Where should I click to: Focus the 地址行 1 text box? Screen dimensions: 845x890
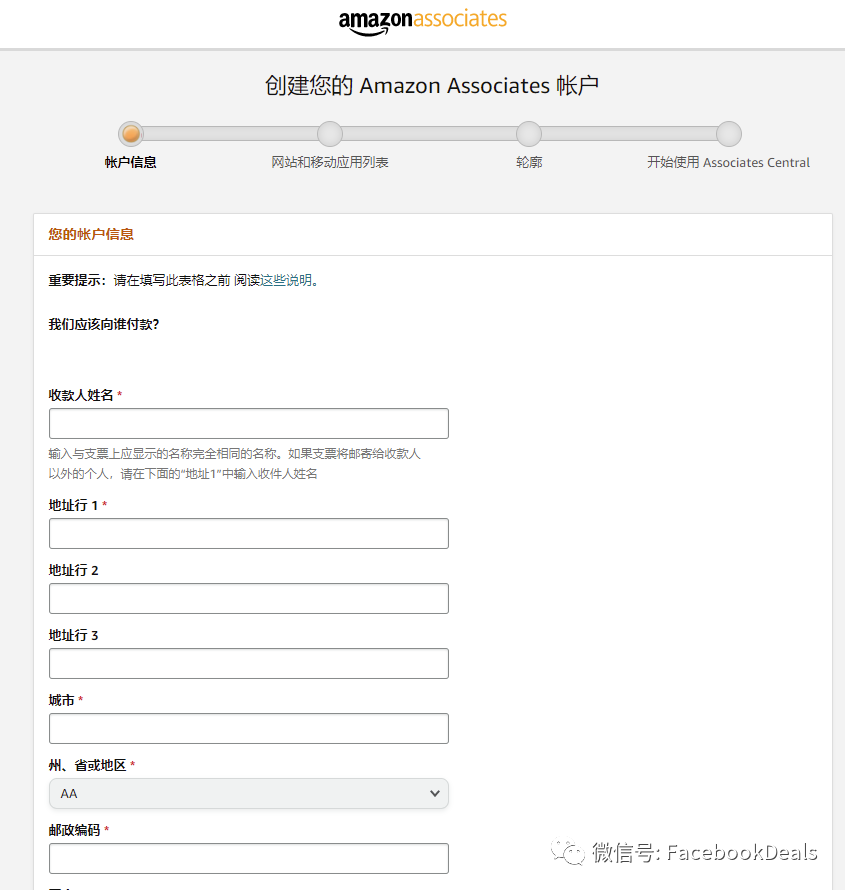tap(249, 534)
